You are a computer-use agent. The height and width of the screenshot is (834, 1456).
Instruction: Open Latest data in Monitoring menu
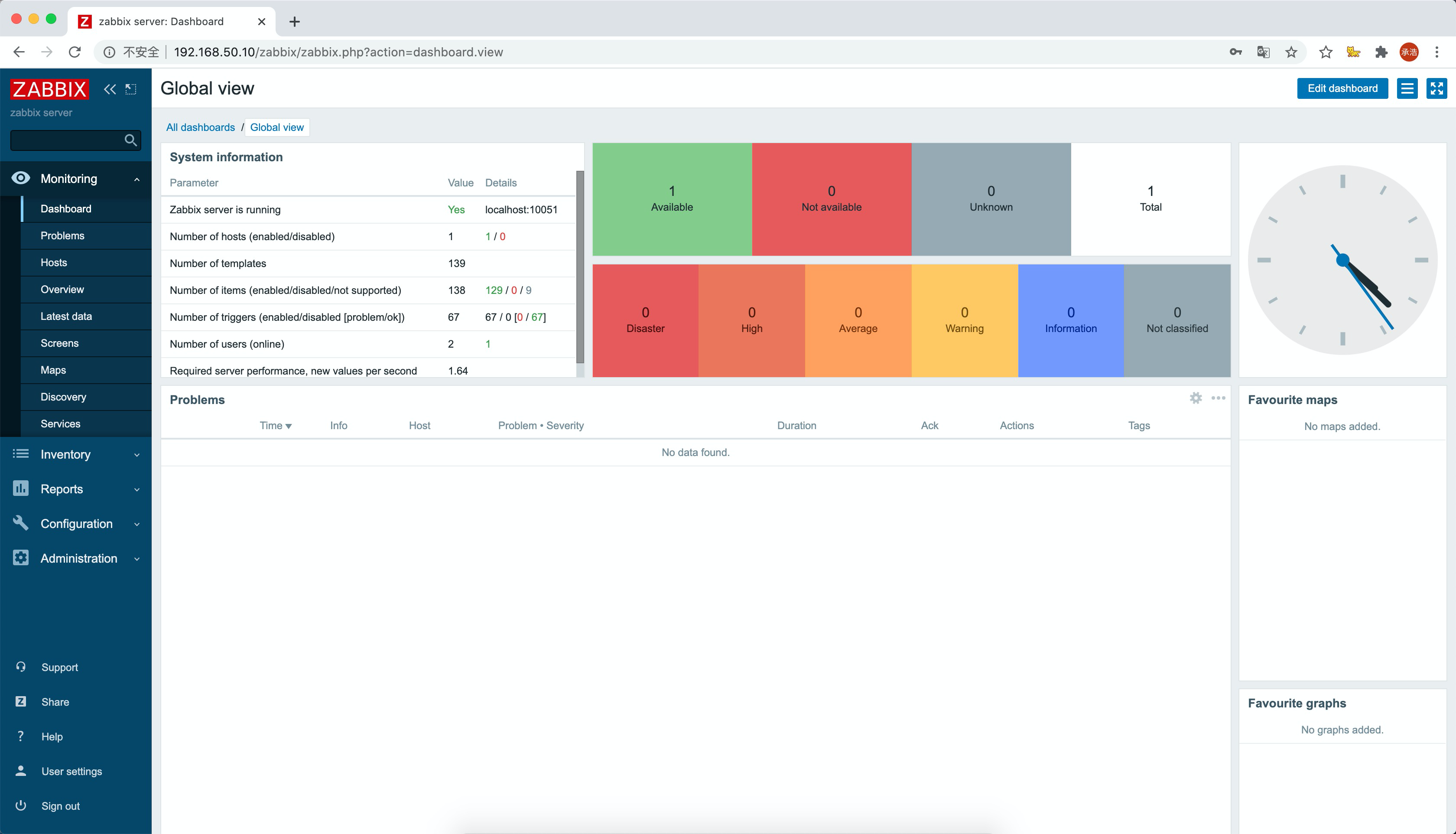point(66,316)
